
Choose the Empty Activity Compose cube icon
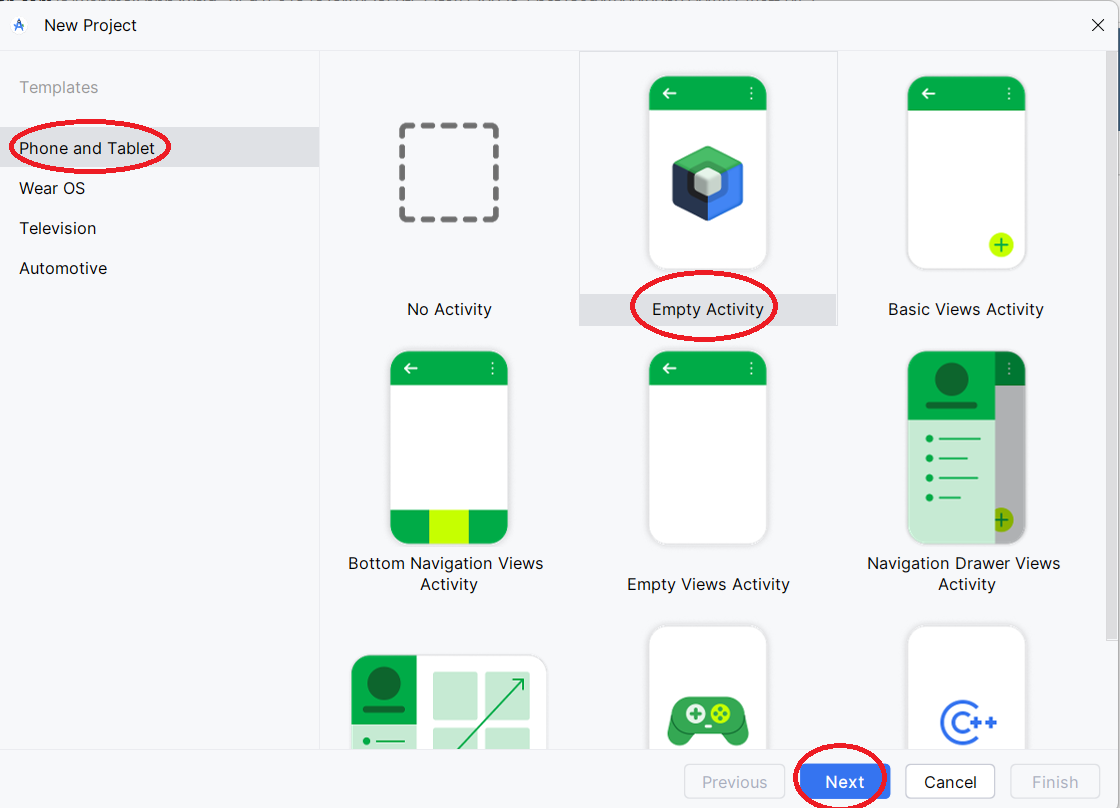click(x=708, y=183)
